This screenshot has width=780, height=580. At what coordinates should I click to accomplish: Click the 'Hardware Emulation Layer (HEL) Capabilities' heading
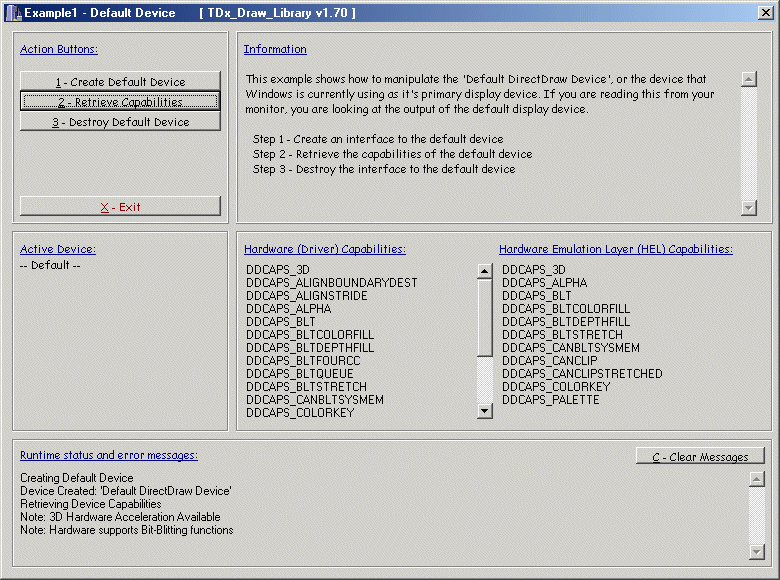click(x=615, y=249)
